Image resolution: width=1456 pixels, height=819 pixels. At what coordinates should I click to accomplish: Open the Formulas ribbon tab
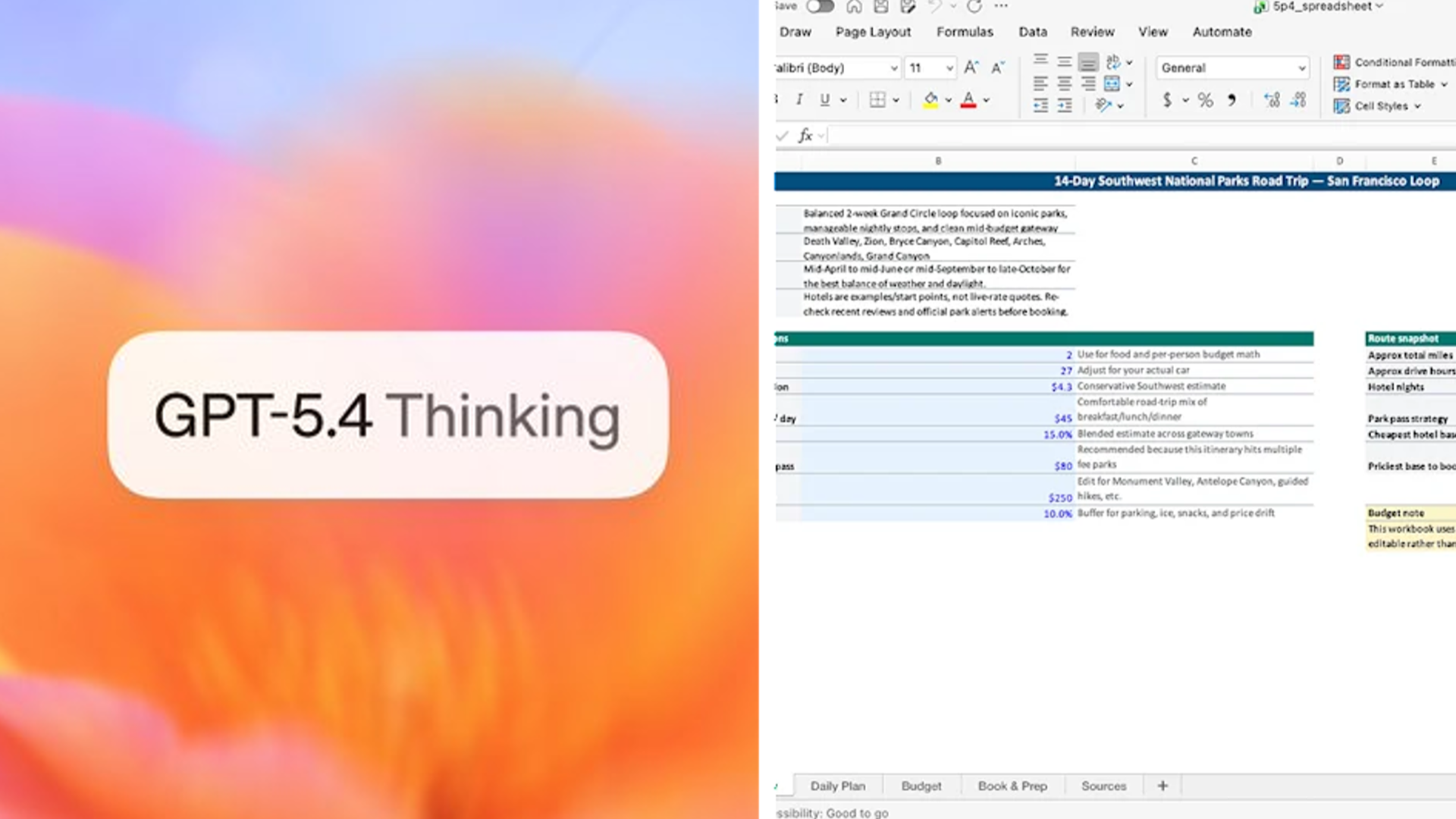point(964,32)
